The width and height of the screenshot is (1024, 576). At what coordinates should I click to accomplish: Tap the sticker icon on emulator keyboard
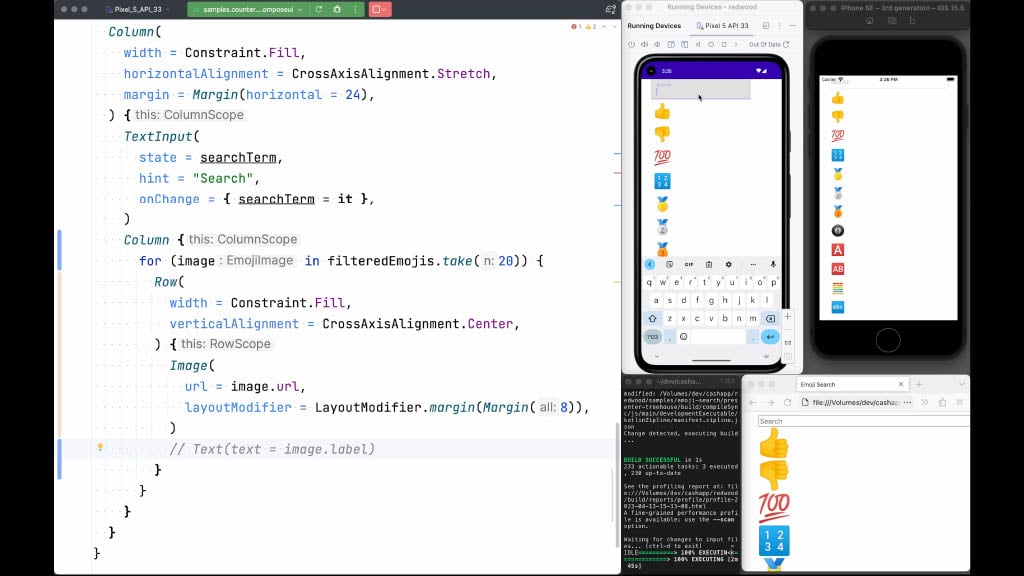pyautogui.click(x=669, y=264)
